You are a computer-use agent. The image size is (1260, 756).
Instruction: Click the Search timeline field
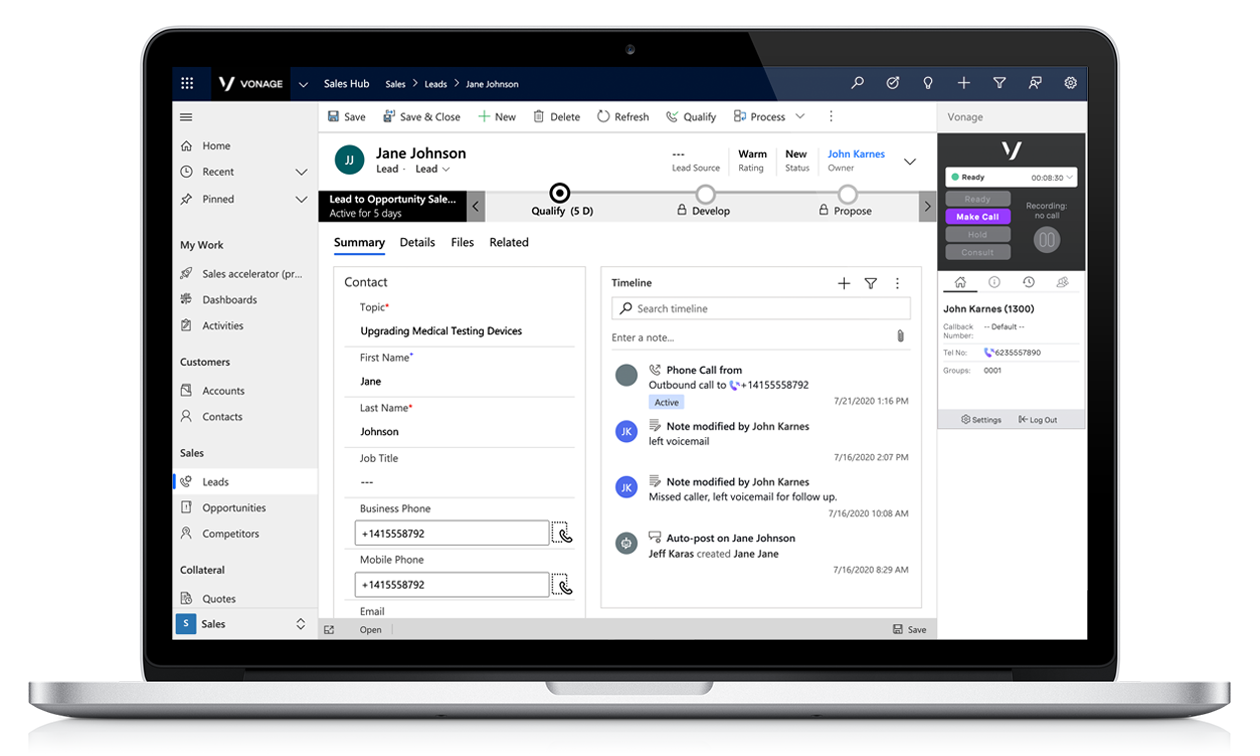coord(761,309)
